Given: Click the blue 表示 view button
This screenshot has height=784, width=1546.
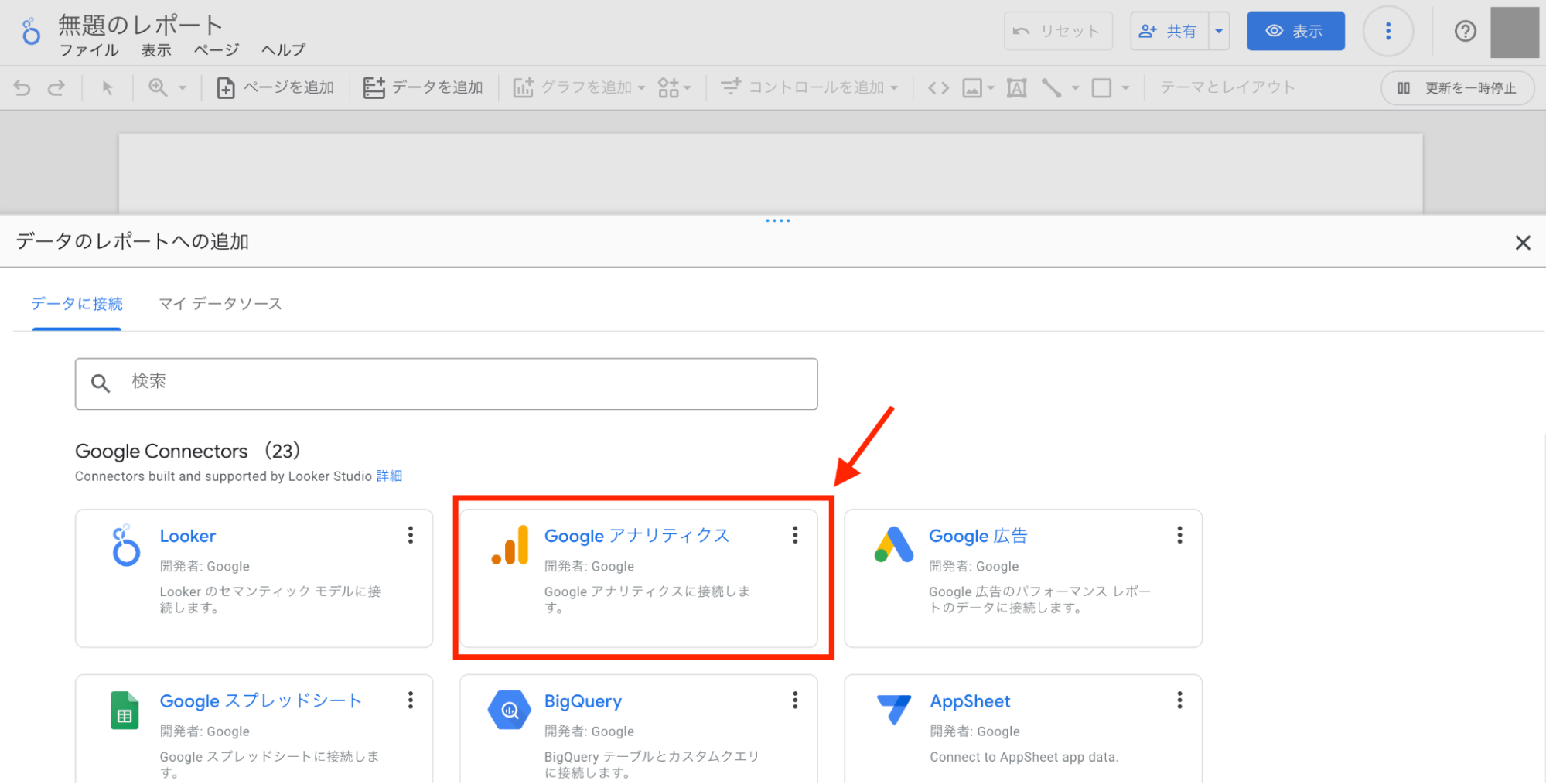Looking at the screenshot, I should tap(1295, 31).
